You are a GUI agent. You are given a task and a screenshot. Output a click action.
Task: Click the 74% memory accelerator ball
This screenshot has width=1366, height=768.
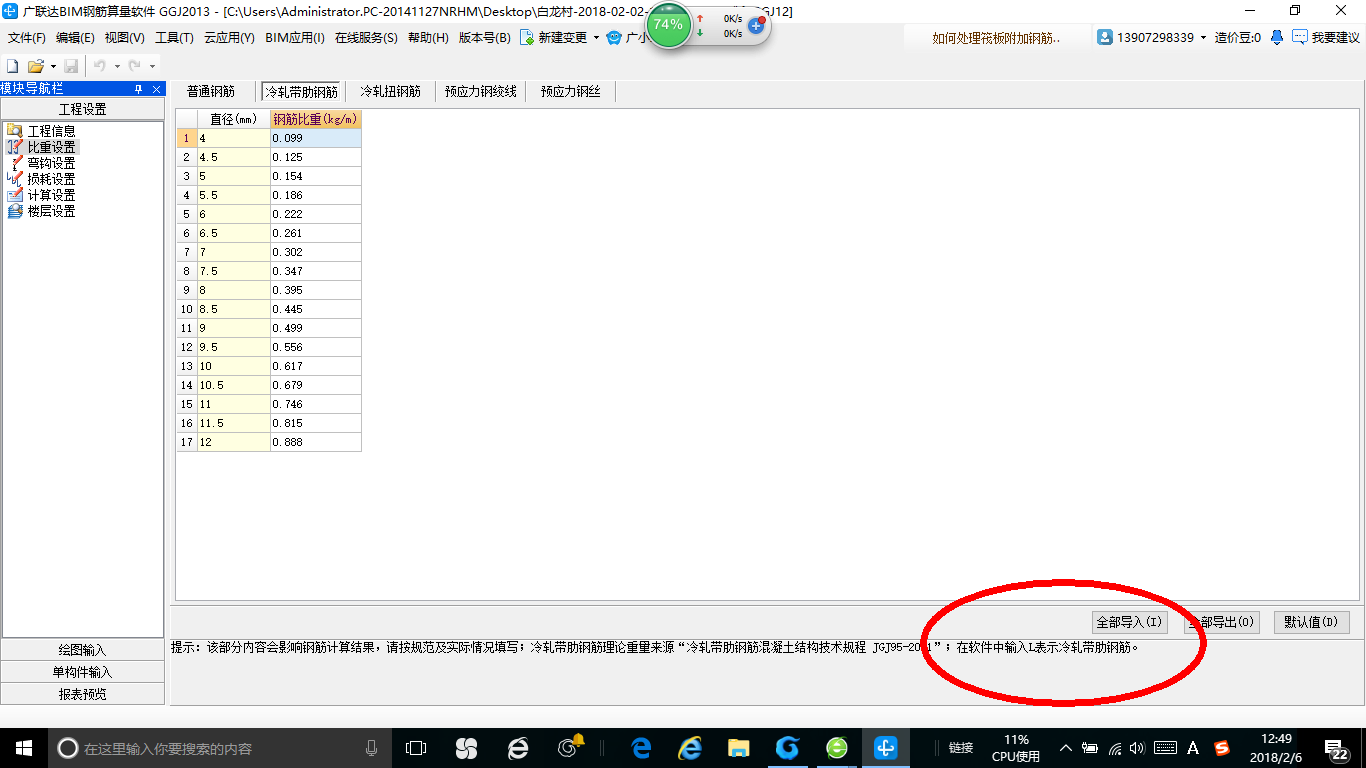(668, 24)
